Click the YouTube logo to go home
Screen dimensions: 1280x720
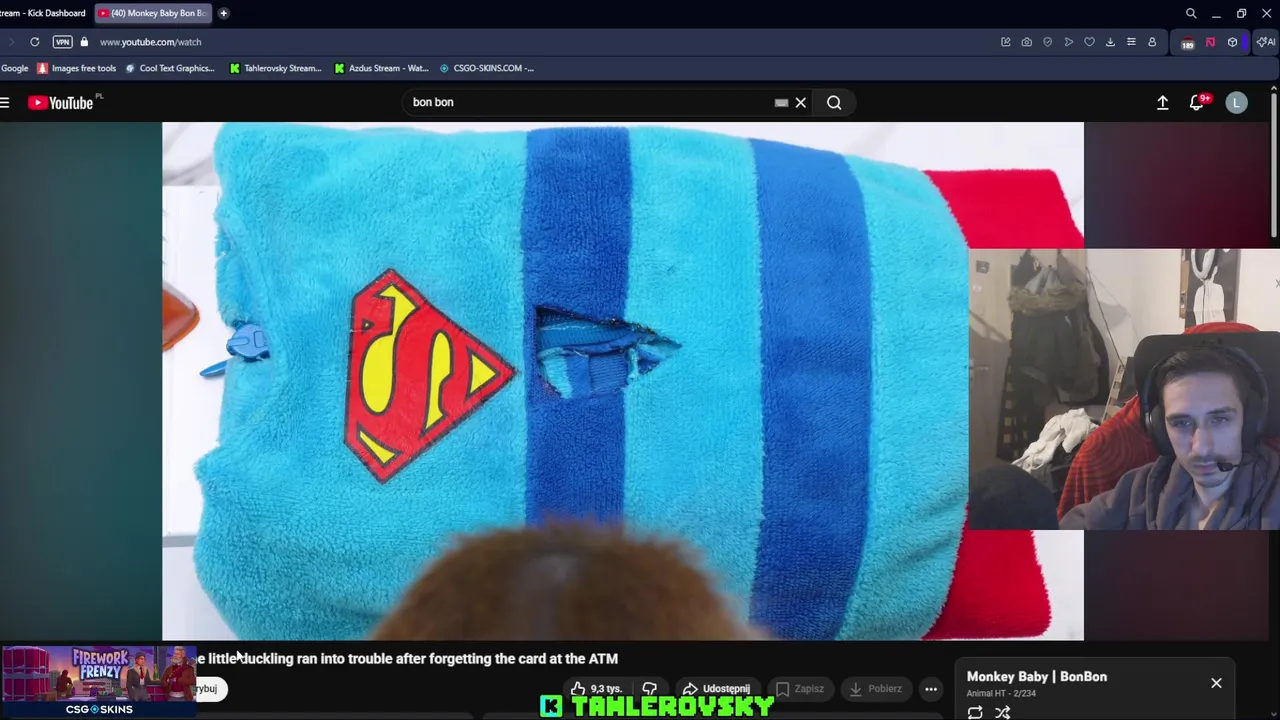(61, 102)
